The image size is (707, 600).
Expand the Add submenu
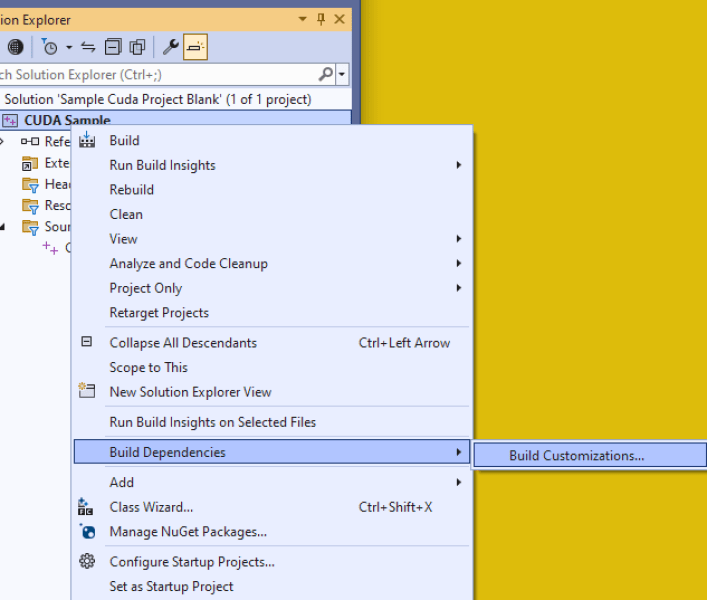tap(122, 482)
